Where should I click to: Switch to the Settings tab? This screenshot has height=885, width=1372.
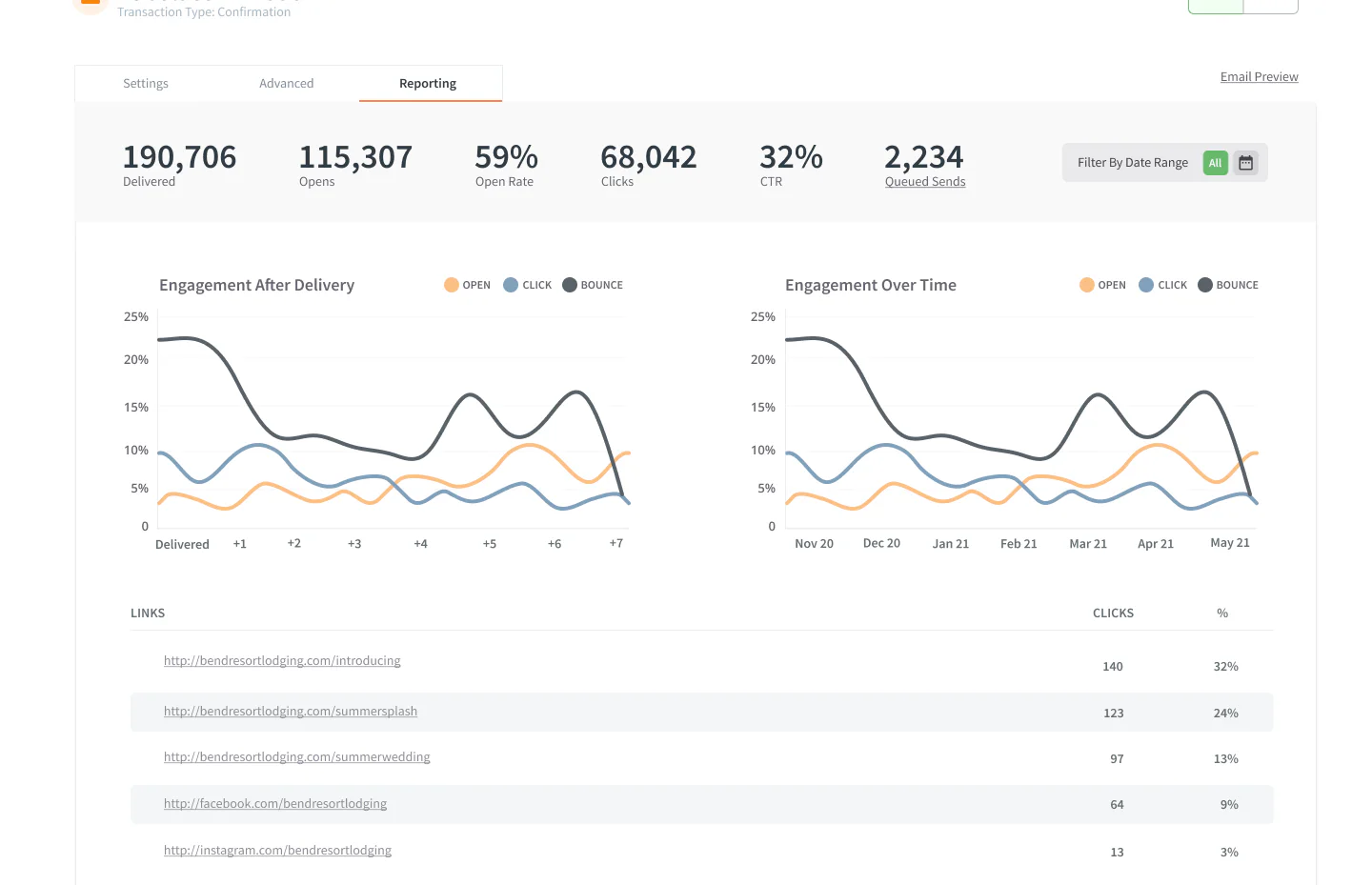146,84
